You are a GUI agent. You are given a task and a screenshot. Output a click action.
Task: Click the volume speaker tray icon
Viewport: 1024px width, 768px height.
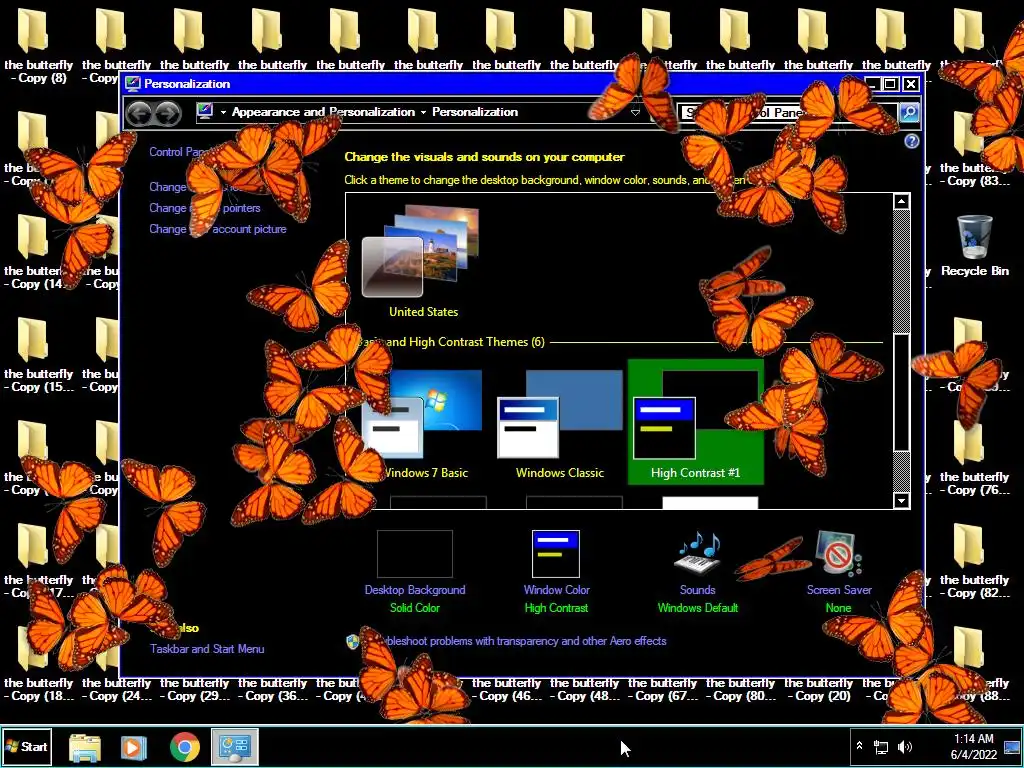click(904, 747)
